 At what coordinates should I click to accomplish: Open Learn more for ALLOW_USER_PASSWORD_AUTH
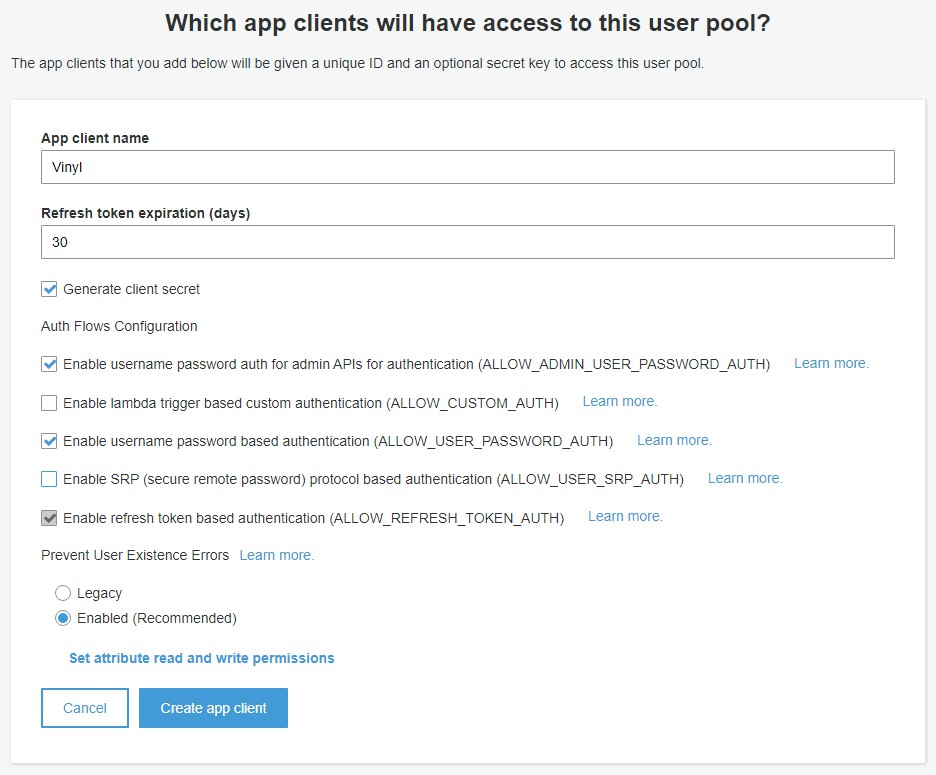(x=674, y=440)
